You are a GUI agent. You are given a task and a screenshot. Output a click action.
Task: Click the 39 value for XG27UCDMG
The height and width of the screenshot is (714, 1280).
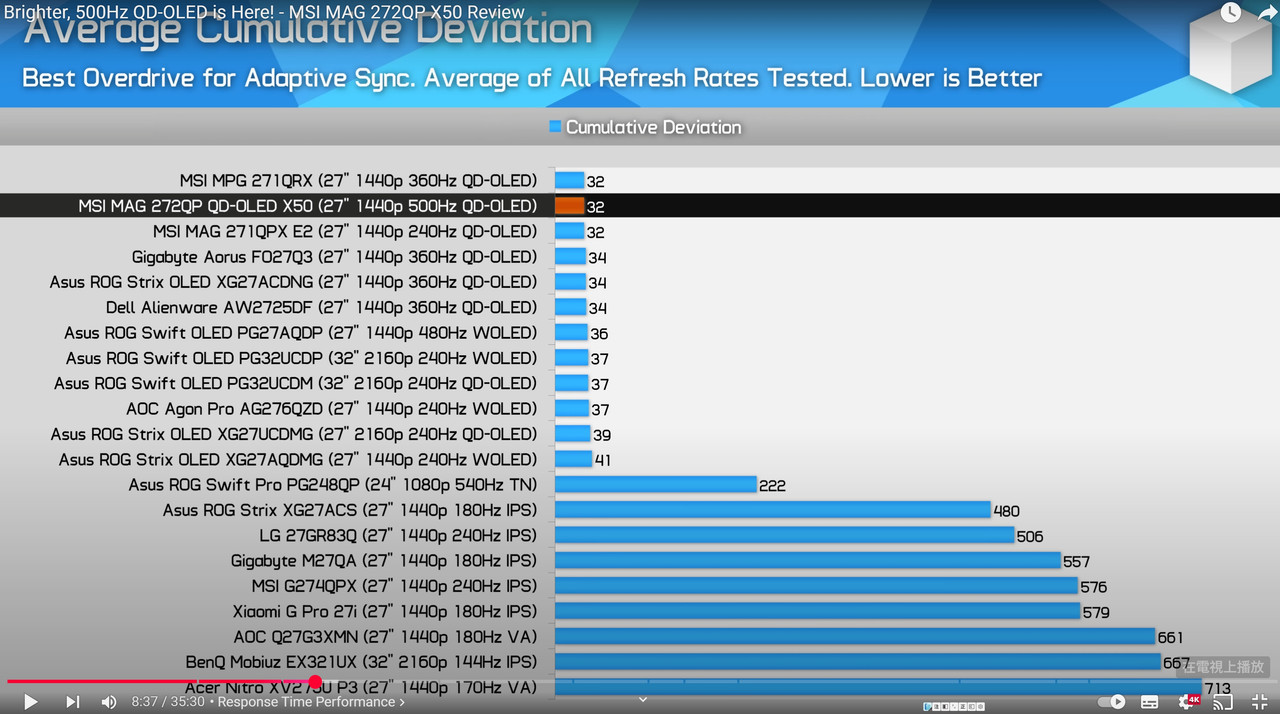pos(602,435)
